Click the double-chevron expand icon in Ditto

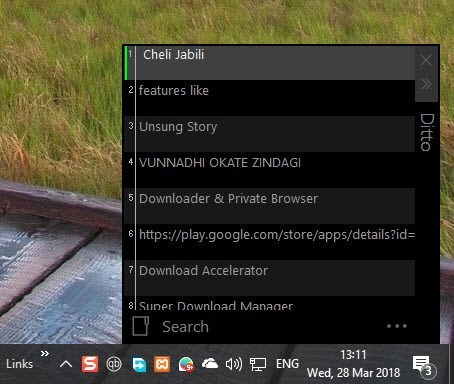[x=426, y=84]
